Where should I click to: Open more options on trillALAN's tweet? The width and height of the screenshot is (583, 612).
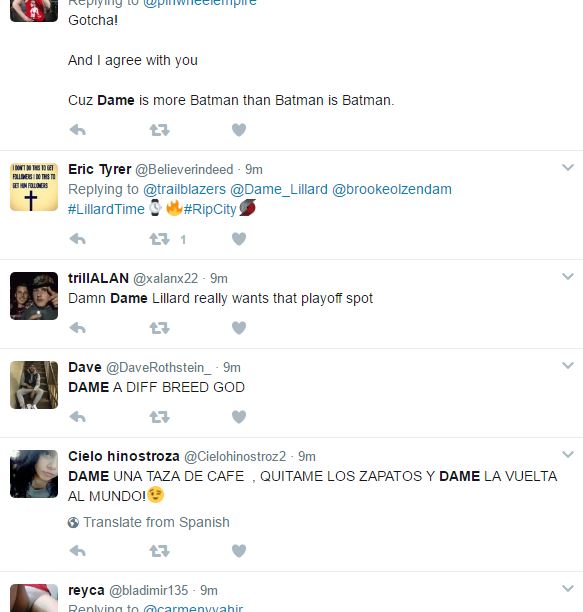[x=568, y=276]
